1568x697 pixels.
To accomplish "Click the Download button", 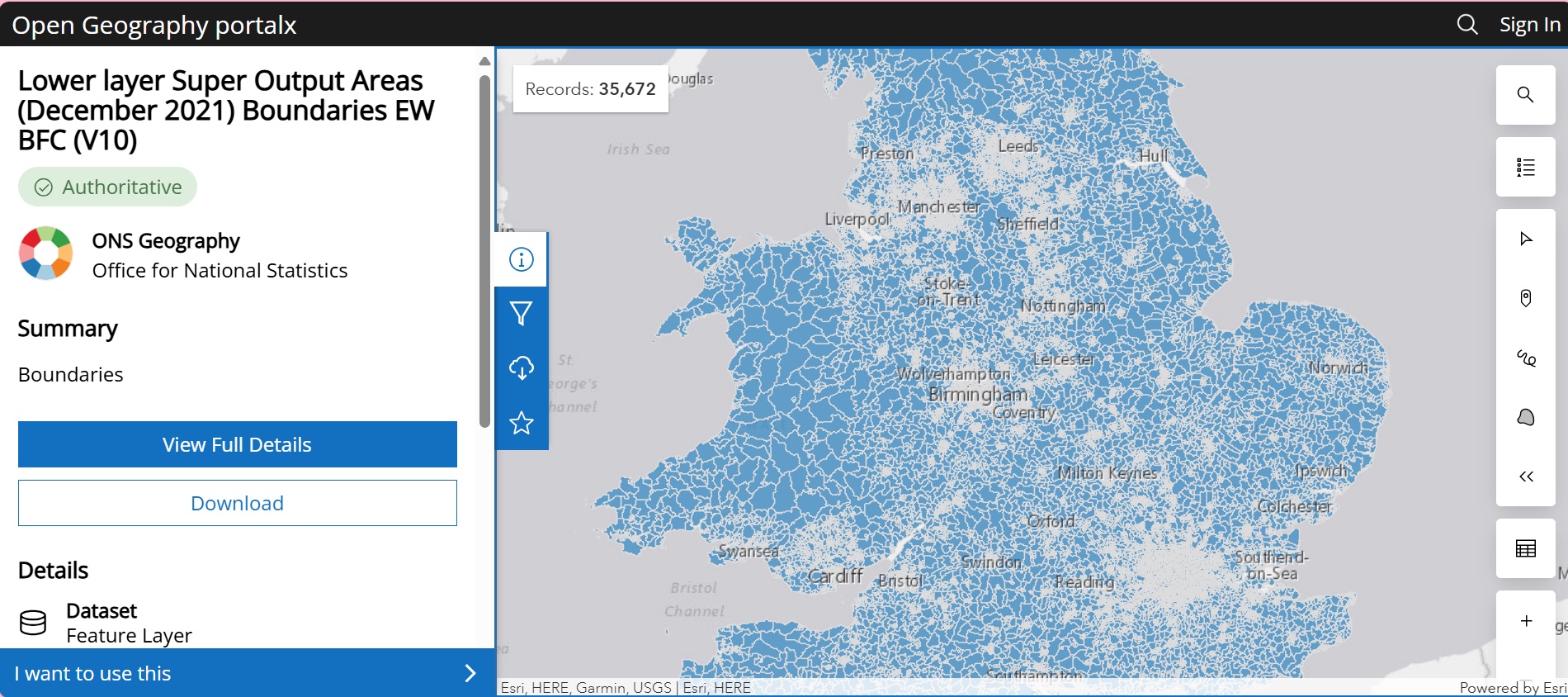I will tap(237, 503).
